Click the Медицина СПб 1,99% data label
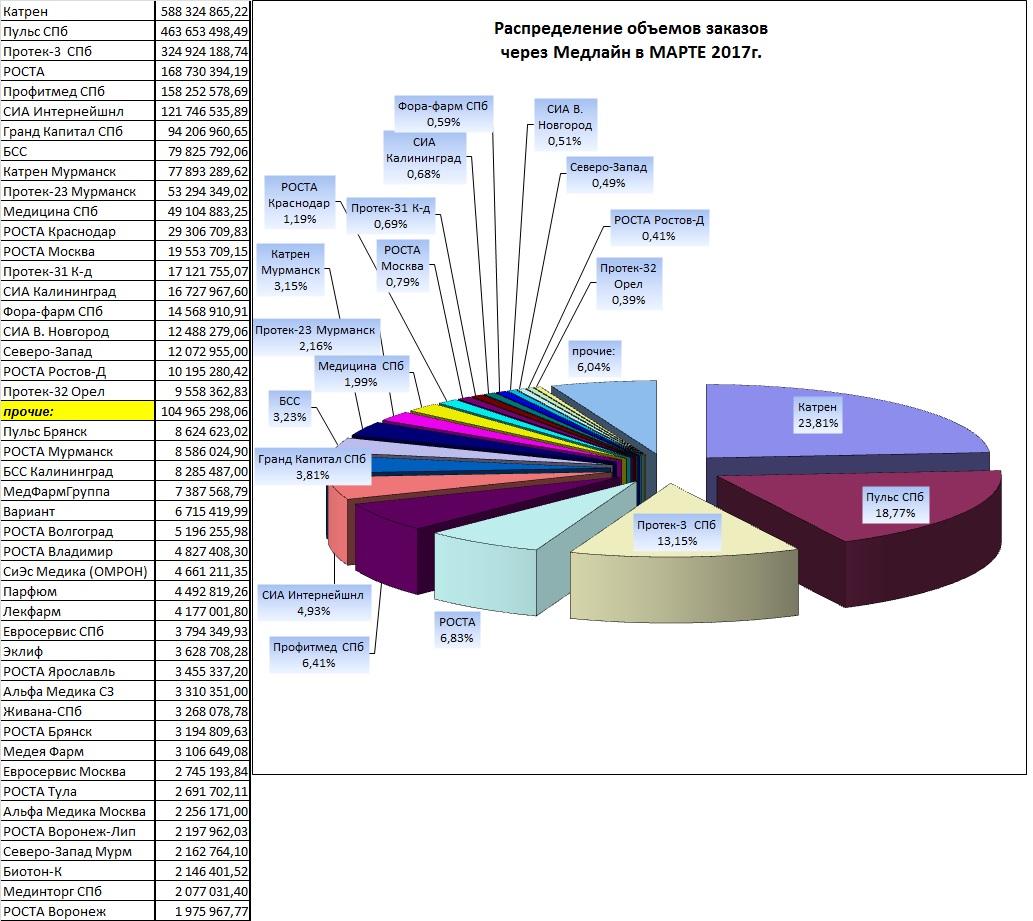This screenshot has width=1033, height=921. point(361,374)
